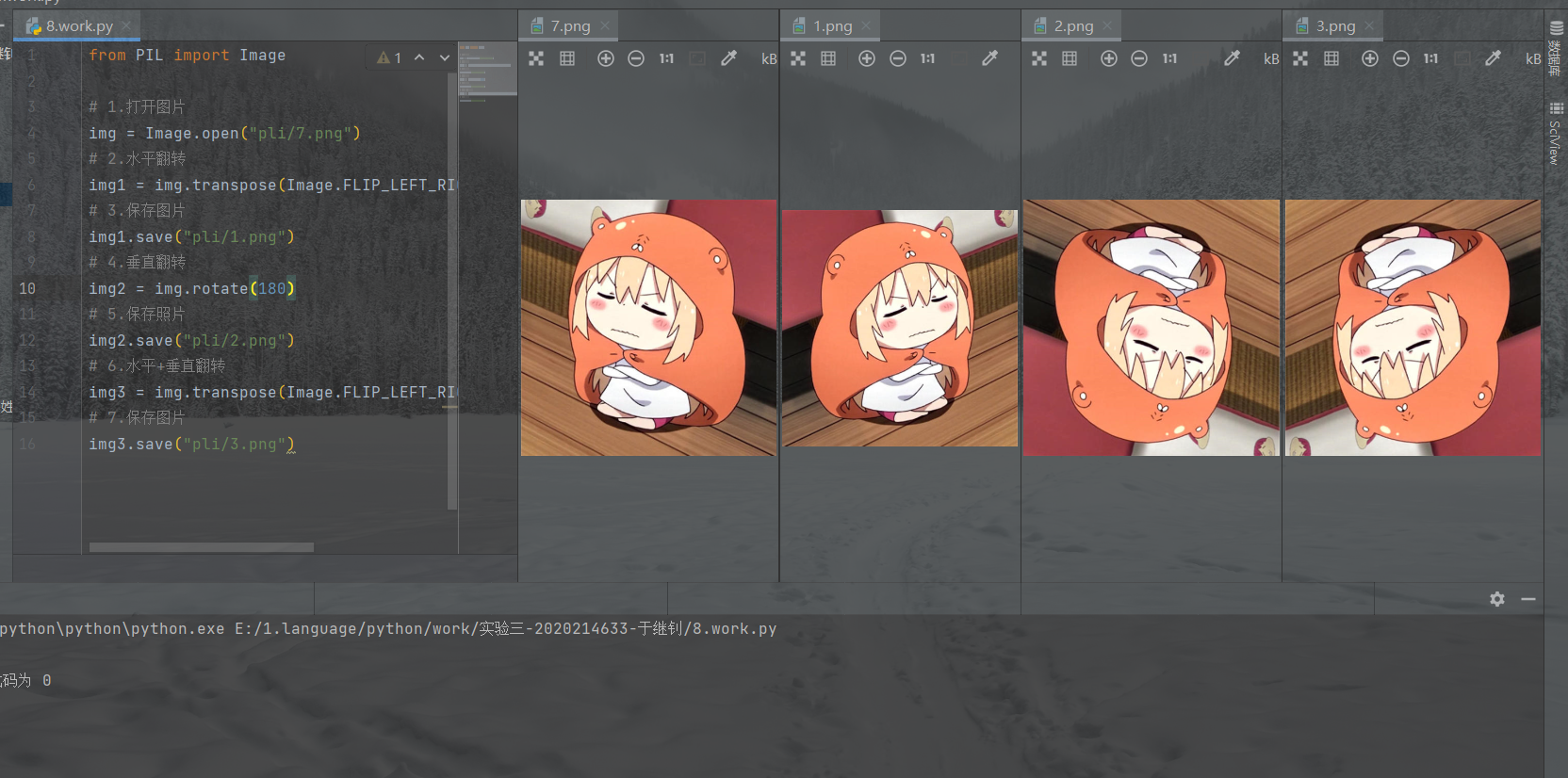Zoom in on 1.png image
This screenshot has width=1568, height=778.
point(867,58)
